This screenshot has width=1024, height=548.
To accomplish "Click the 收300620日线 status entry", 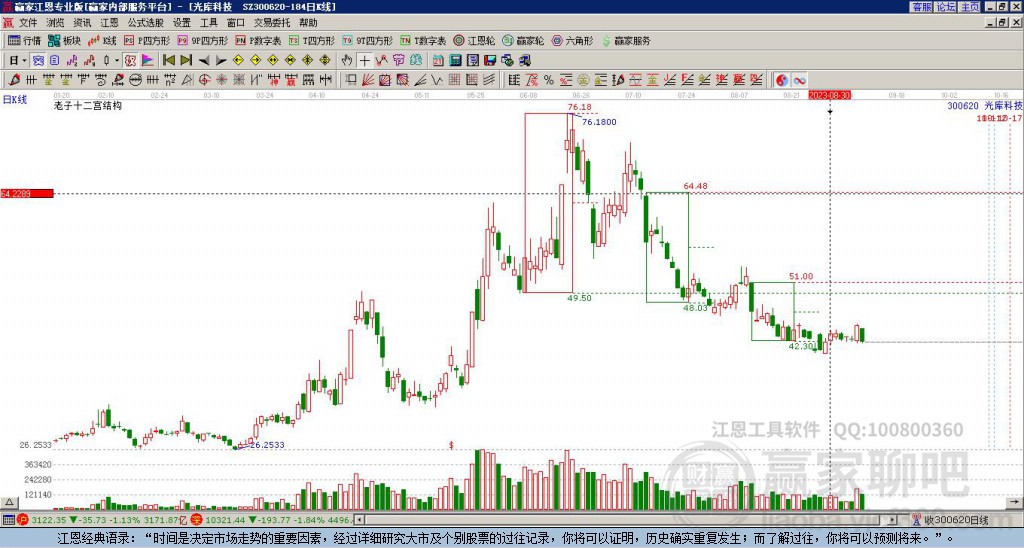I will tap(956, 520).
